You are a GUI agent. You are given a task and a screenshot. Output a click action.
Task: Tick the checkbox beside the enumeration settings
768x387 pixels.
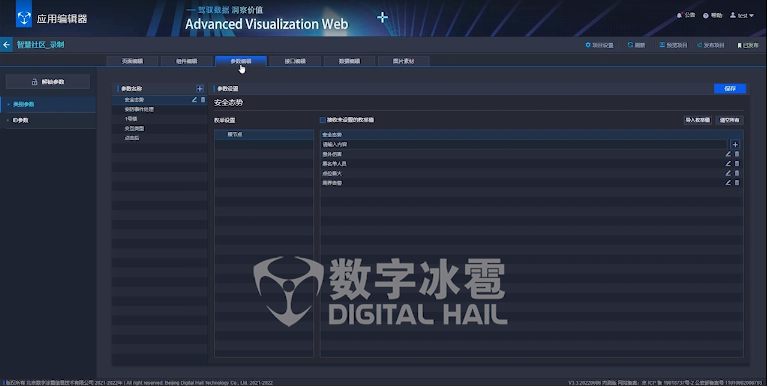point(322,120)
